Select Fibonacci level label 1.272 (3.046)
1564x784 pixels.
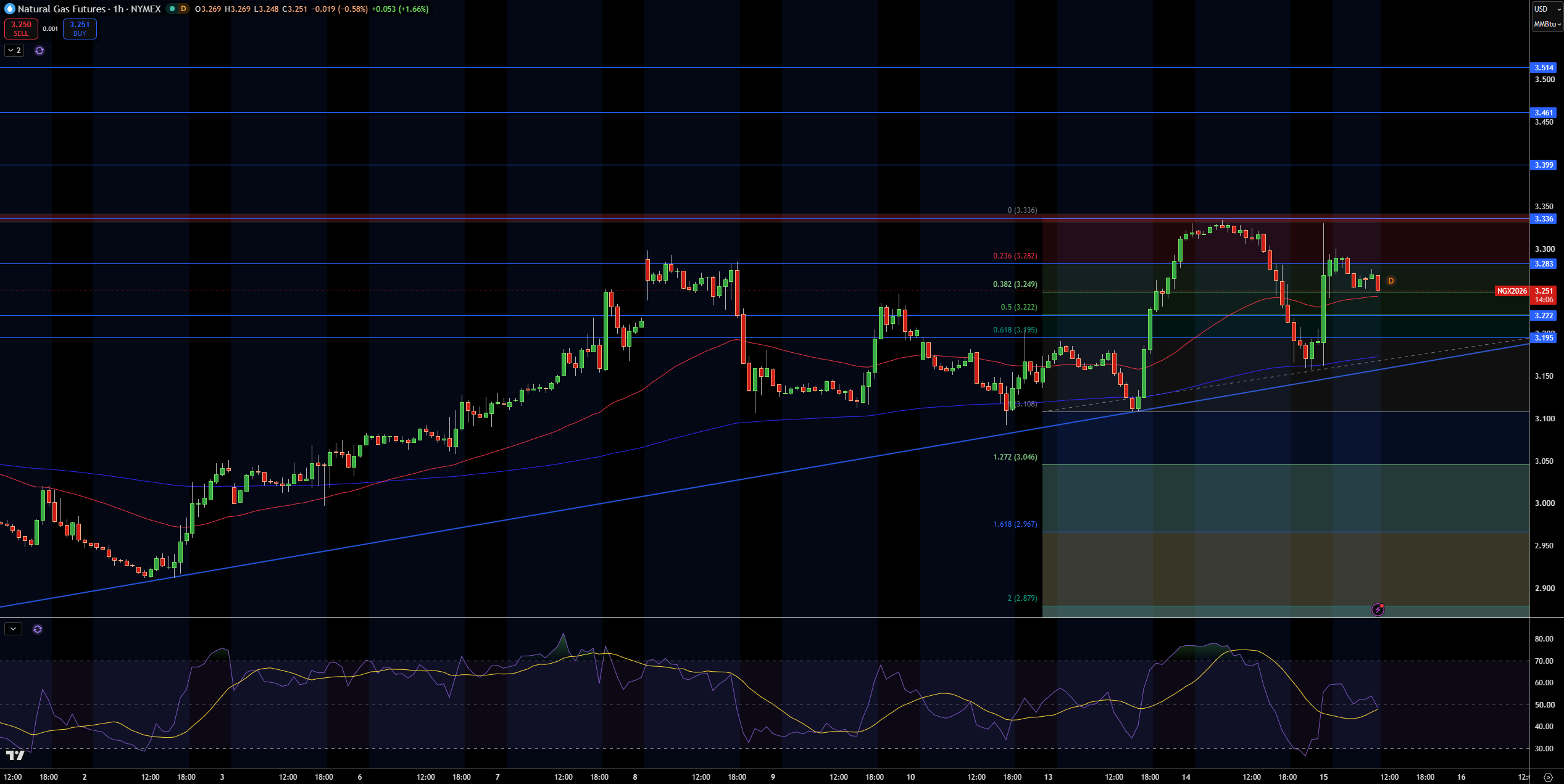1015,457
